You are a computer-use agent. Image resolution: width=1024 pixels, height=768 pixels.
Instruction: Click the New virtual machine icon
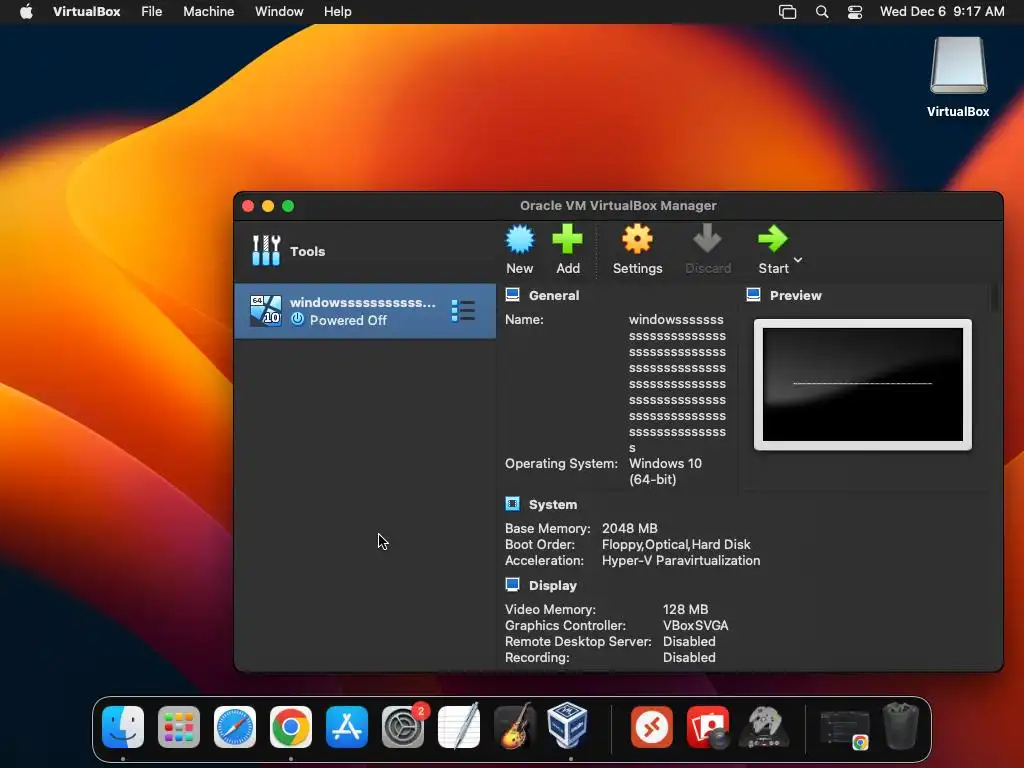pyautogui.click(x=520, y=240)
